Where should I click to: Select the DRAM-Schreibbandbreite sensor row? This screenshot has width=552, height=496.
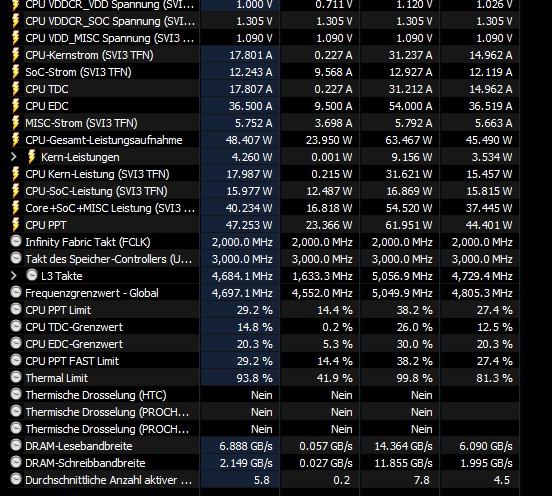(x=264, y=463)
